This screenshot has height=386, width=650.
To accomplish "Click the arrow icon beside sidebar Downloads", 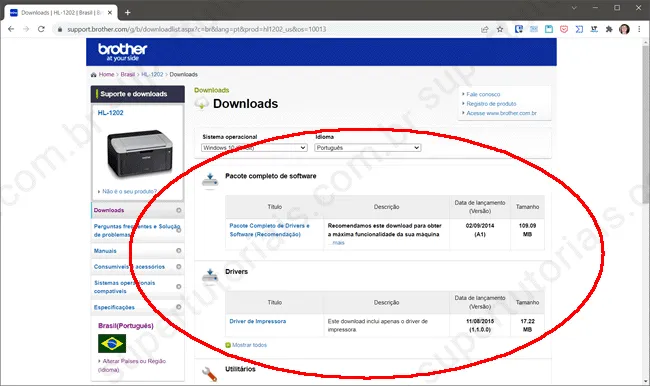I will 179,210.
